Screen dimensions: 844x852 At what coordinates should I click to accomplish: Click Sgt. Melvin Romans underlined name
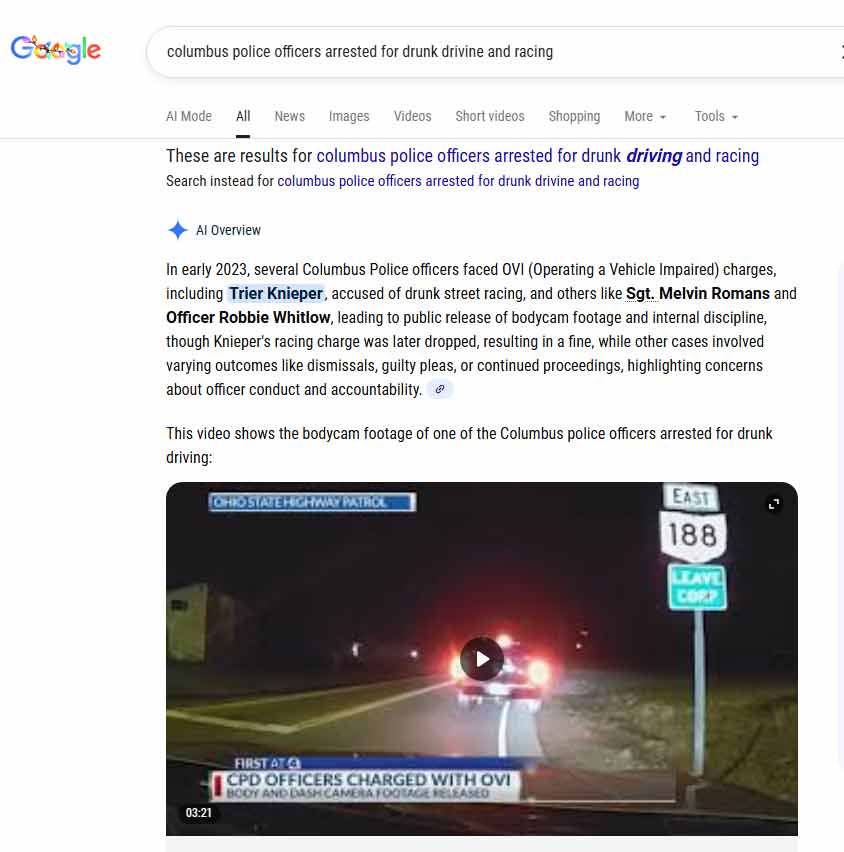pos(698,293)
